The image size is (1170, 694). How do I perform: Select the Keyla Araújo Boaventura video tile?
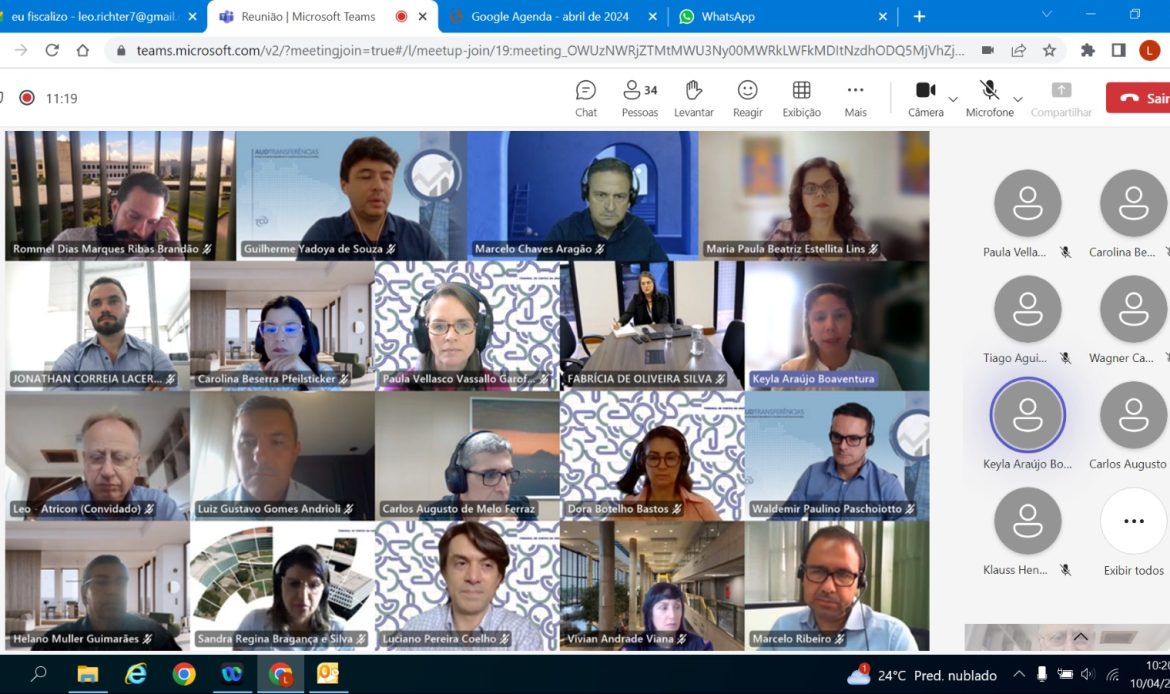pyautogui.click(x=836, y=325)
